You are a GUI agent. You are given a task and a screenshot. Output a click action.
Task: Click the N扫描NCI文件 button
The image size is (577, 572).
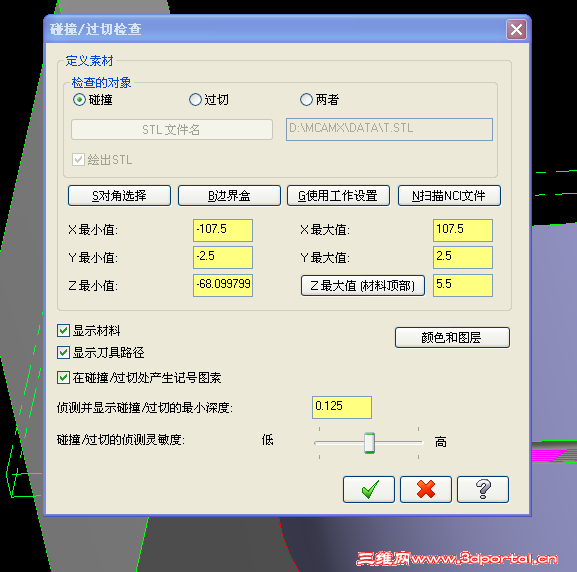(x=449, y=195)
